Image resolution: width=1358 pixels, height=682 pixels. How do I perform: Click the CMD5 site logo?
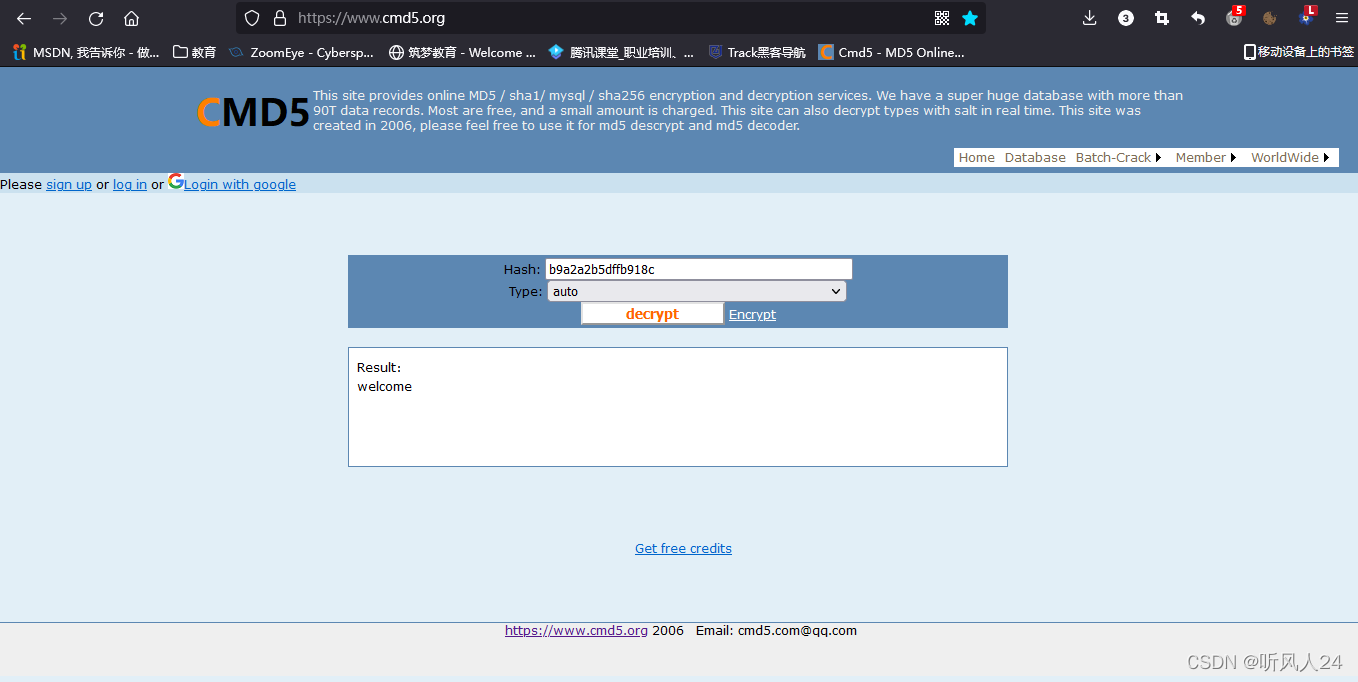pos(253,113)
